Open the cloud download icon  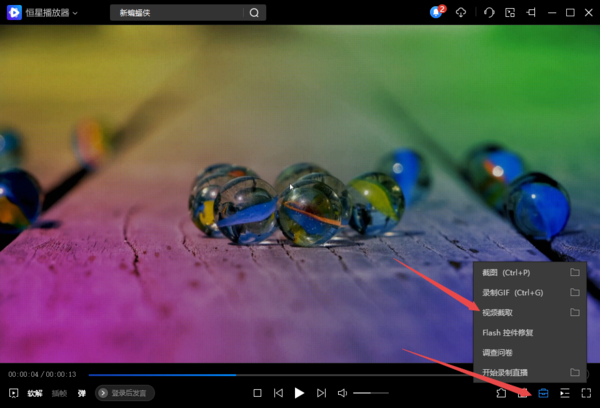[x=461, y=13]
